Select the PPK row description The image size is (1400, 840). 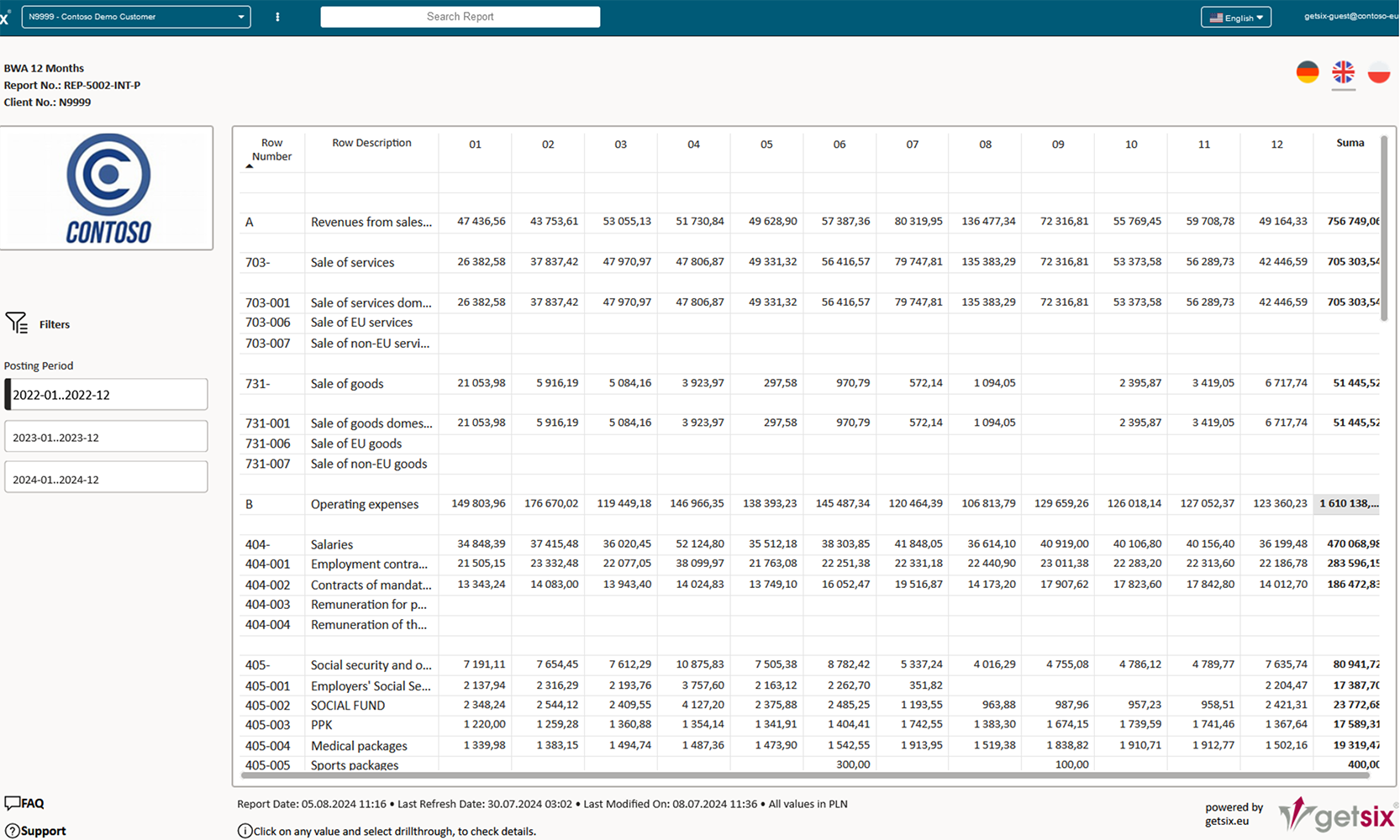321,725
